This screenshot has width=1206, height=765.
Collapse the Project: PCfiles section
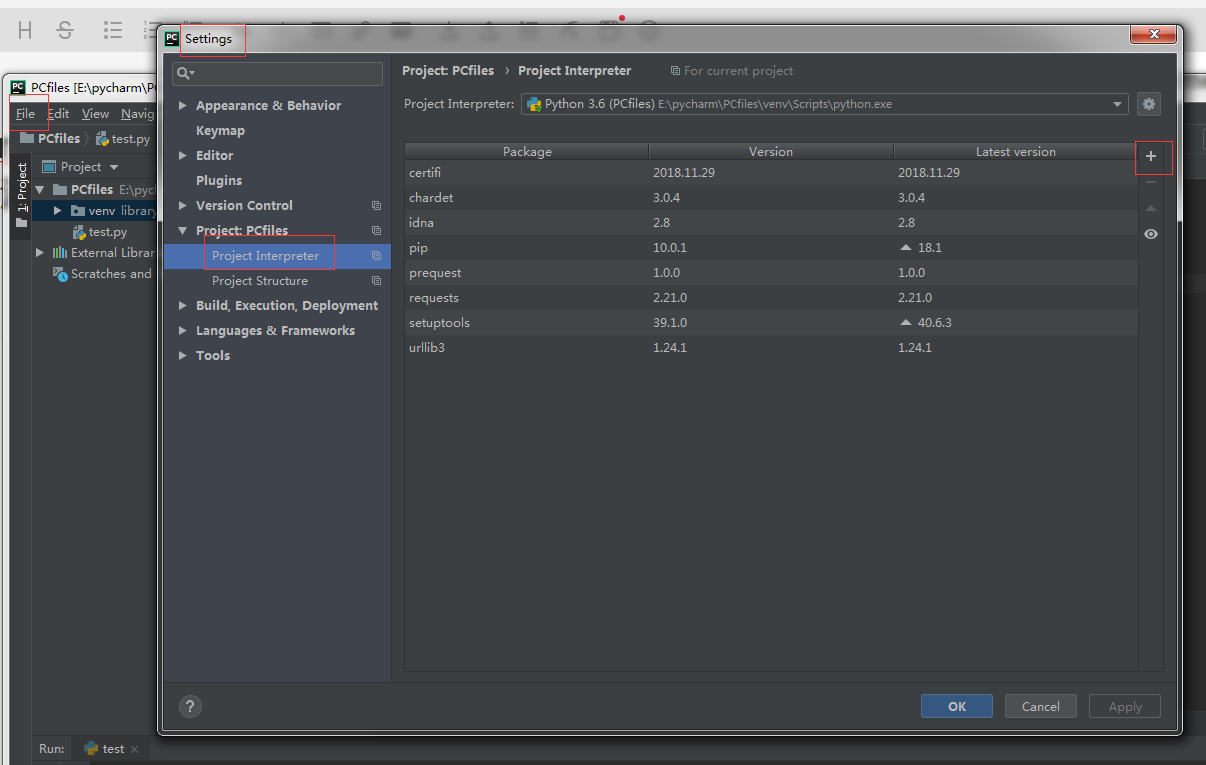(183, 230)
